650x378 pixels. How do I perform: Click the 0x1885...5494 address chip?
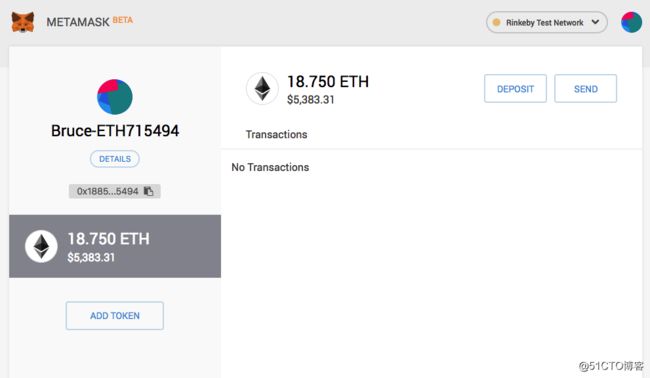(x=114, y=191)
